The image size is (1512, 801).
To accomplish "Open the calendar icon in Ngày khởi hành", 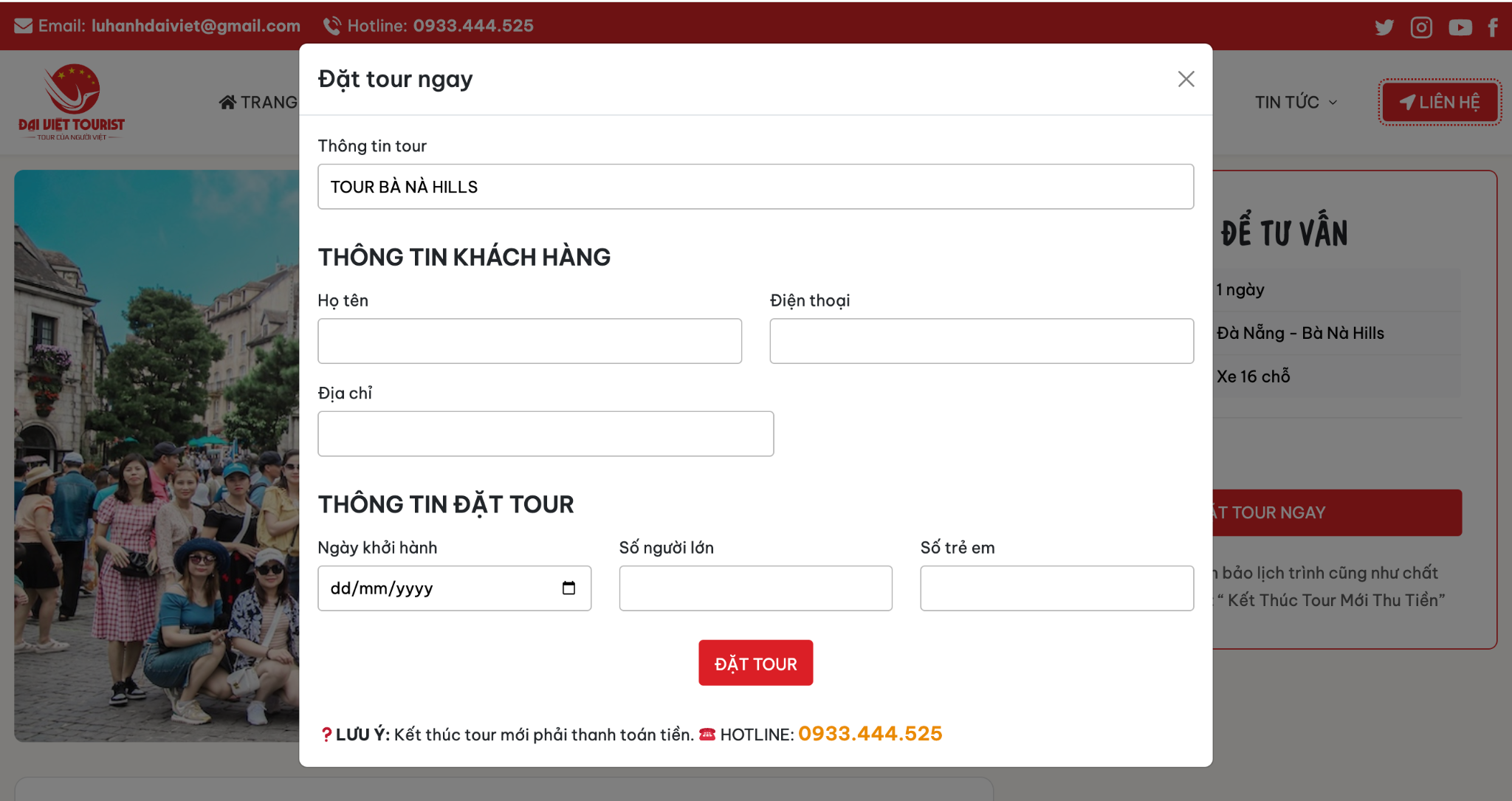I will [568, 588].
